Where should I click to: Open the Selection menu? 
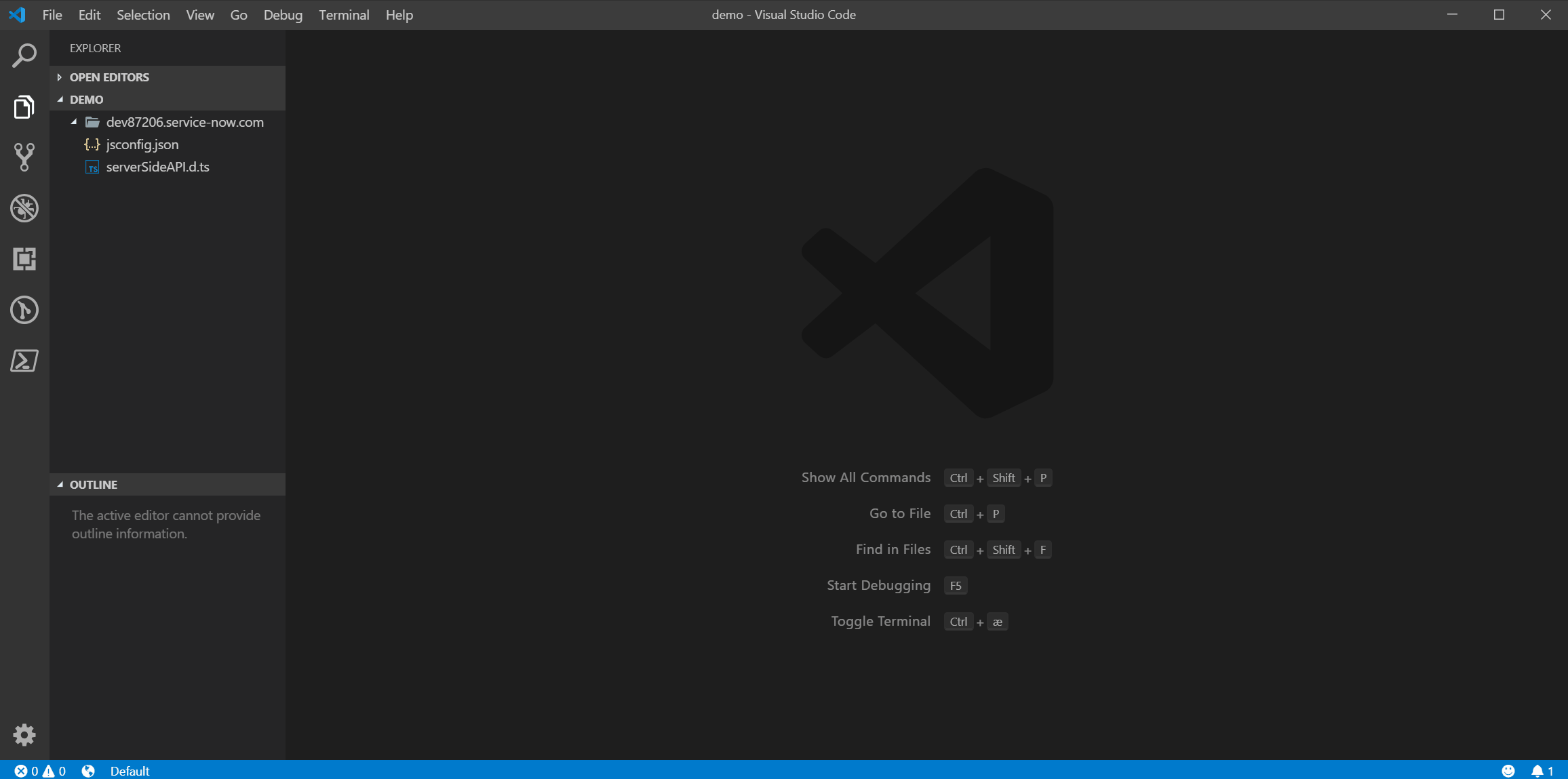pyautogui.click(x=143, y=15)
